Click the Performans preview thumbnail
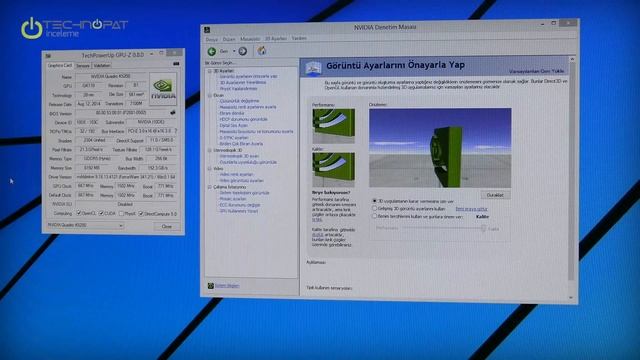640x360 pixels. 333,126
